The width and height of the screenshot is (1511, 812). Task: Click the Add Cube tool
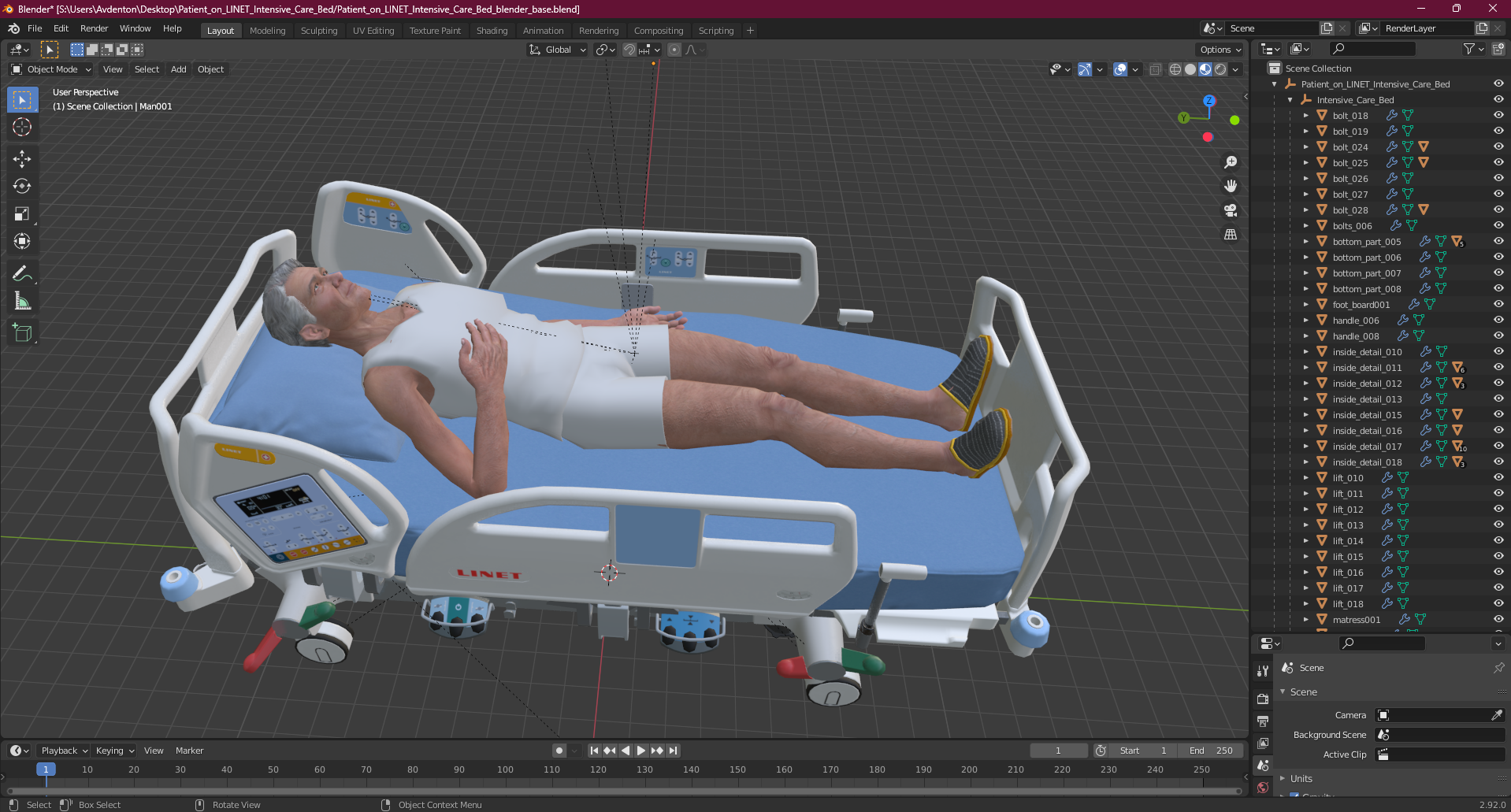pyautogui.click(x=22, y=333)
